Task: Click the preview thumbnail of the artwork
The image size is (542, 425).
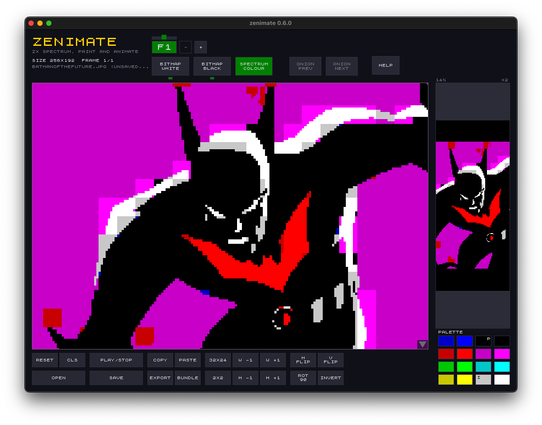Action: click(473, 216)
